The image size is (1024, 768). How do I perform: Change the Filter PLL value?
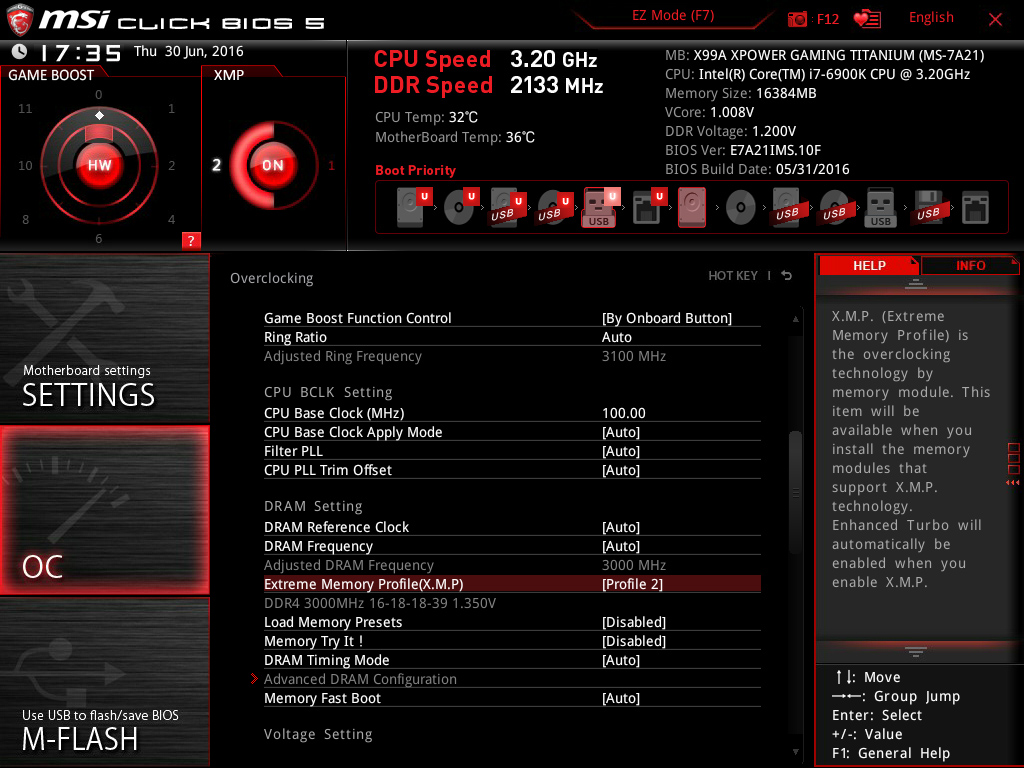click(x=621, y=451)
